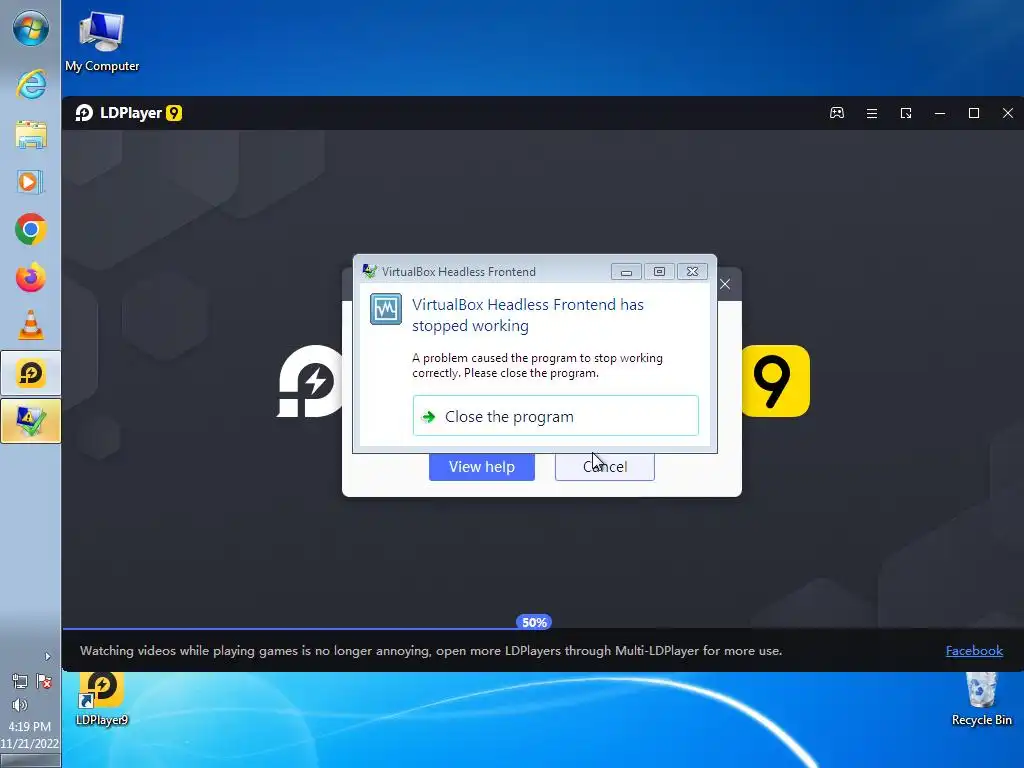Launch VLC media player from taskbar

point(31,325)
